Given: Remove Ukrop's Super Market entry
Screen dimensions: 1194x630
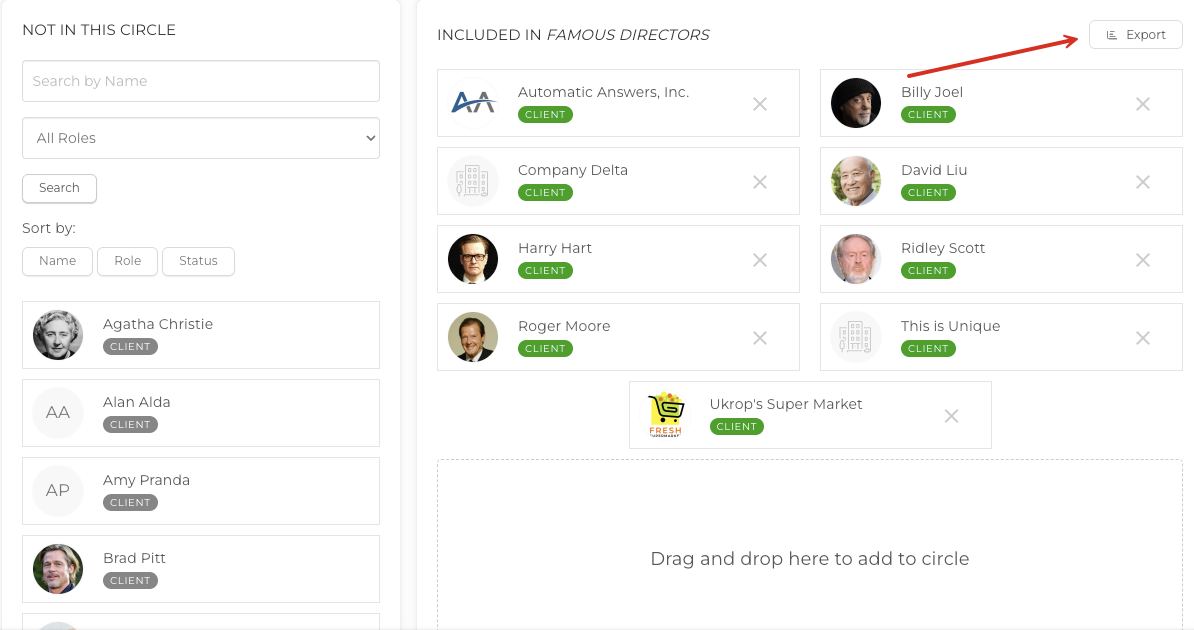Looking at the screenshot, I should coord(952,416).
